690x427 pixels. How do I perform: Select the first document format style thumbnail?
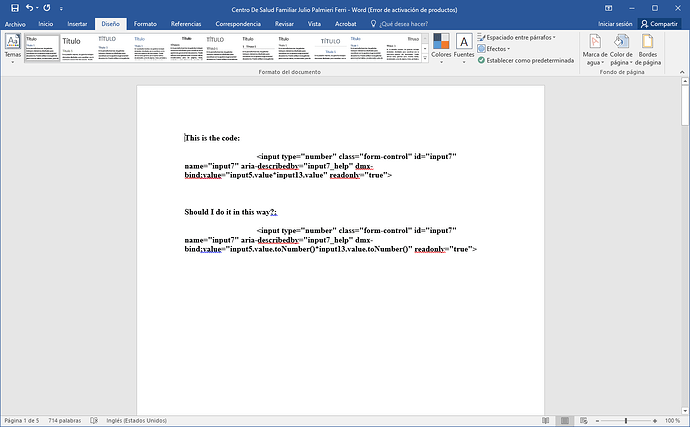tap(42, 48)
